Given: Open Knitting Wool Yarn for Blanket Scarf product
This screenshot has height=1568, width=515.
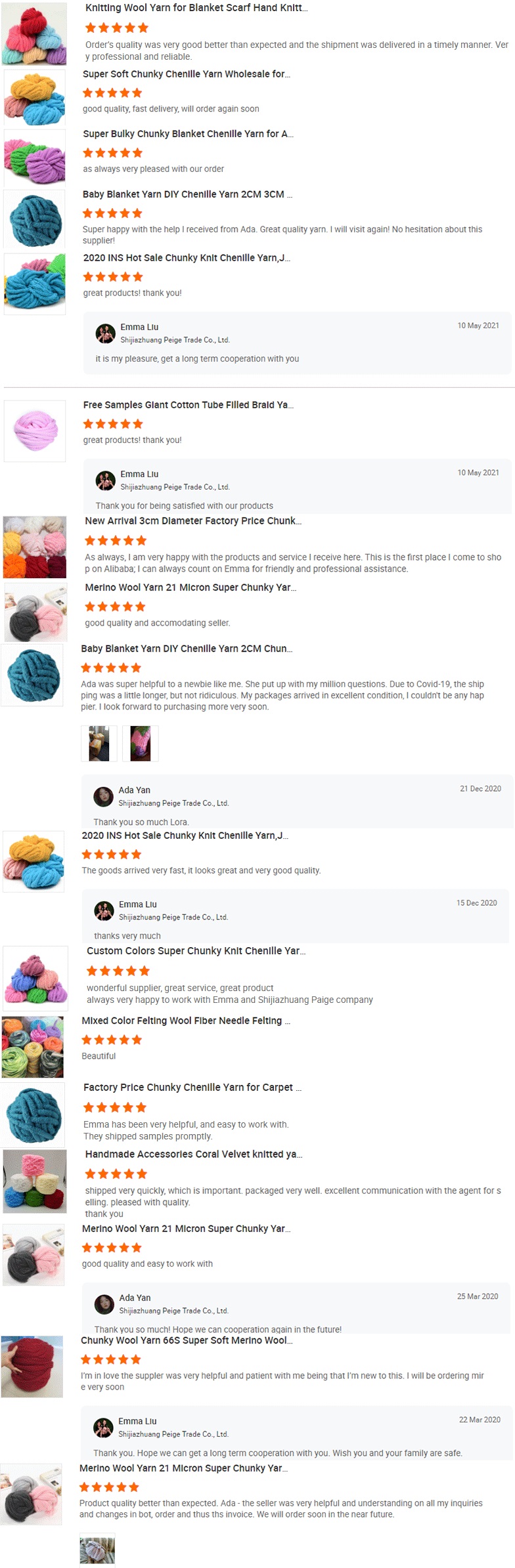Looking at the screenshot, I should 196,8.
